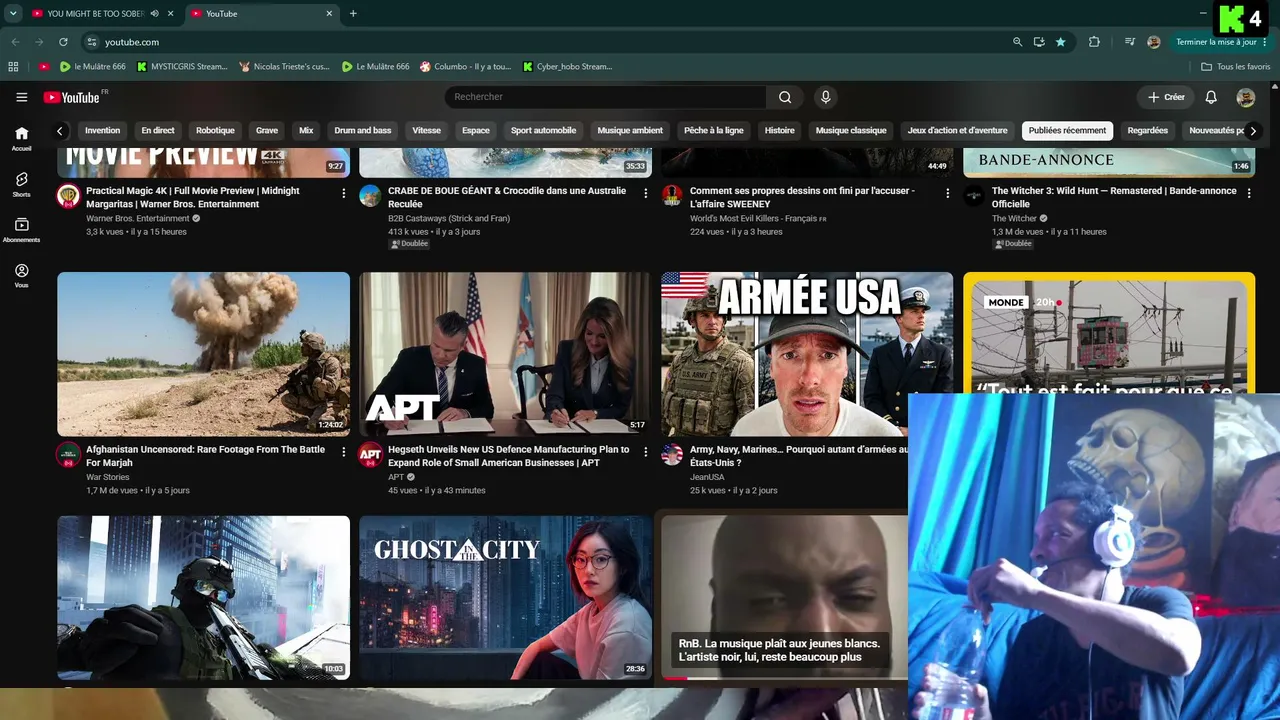Start voice search with the microphone
1280x720 pixels.
coord(825,97)
